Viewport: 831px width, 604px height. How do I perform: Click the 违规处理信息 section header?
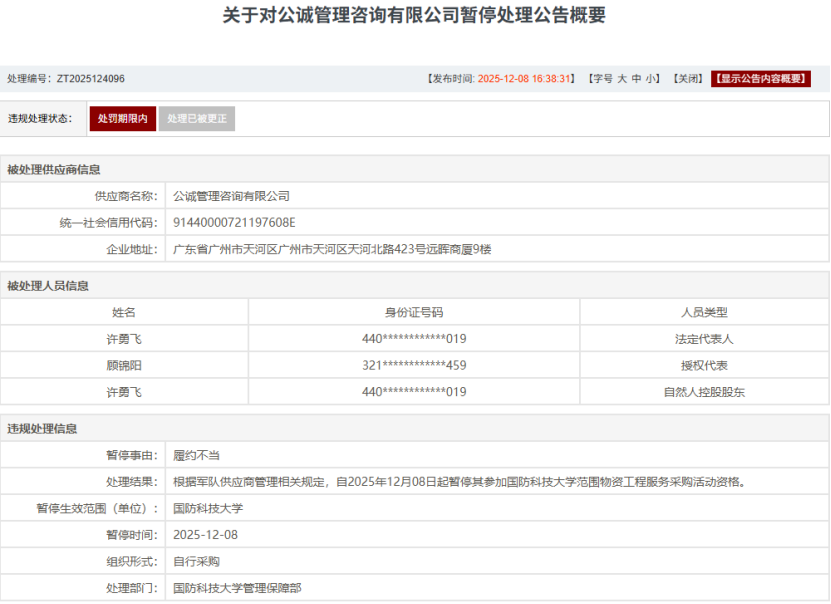point(42,429)
